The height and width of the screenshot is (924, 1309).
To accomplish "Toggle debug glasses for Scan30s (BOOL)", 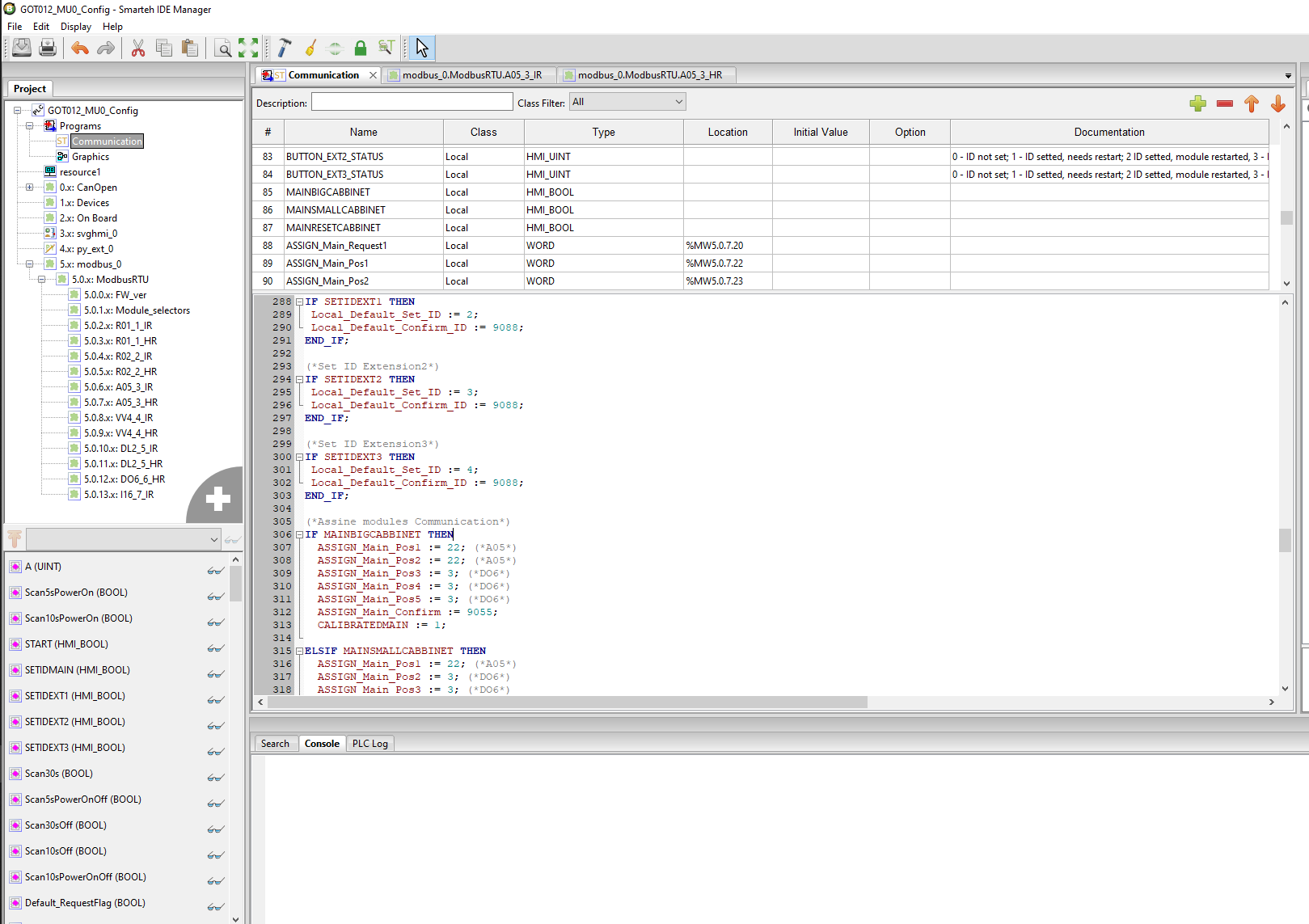I will [x=215, y=778].
